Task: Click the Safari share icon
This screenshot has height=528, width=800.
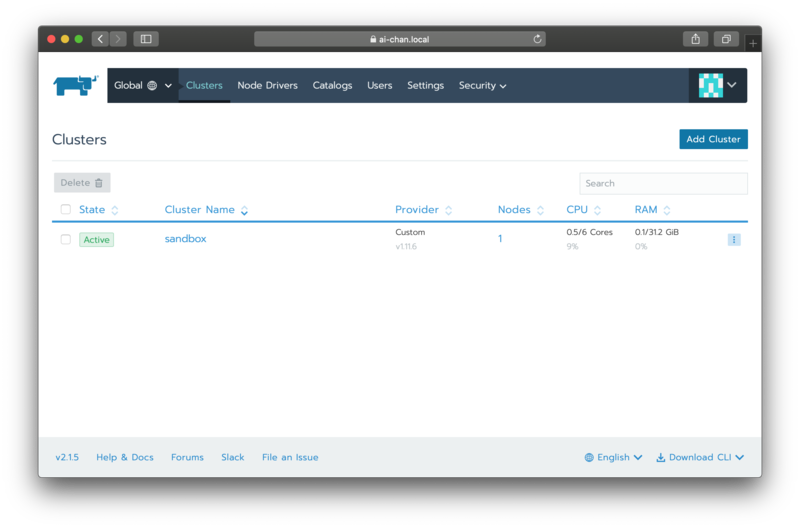Action: tap(695, 39)
